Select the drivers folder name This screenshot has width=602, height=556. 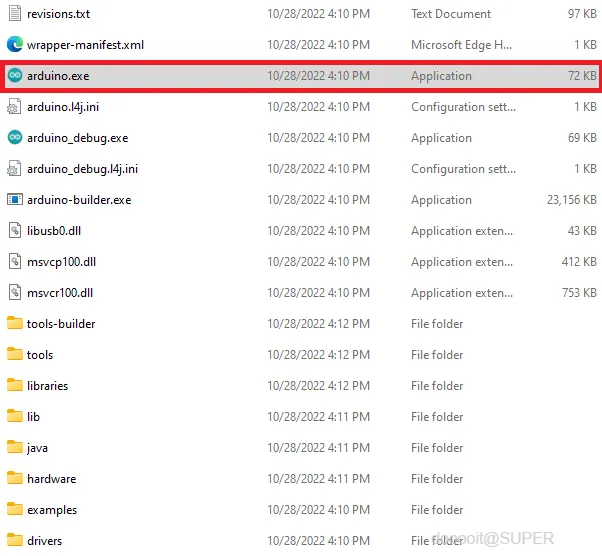point(45,541)
